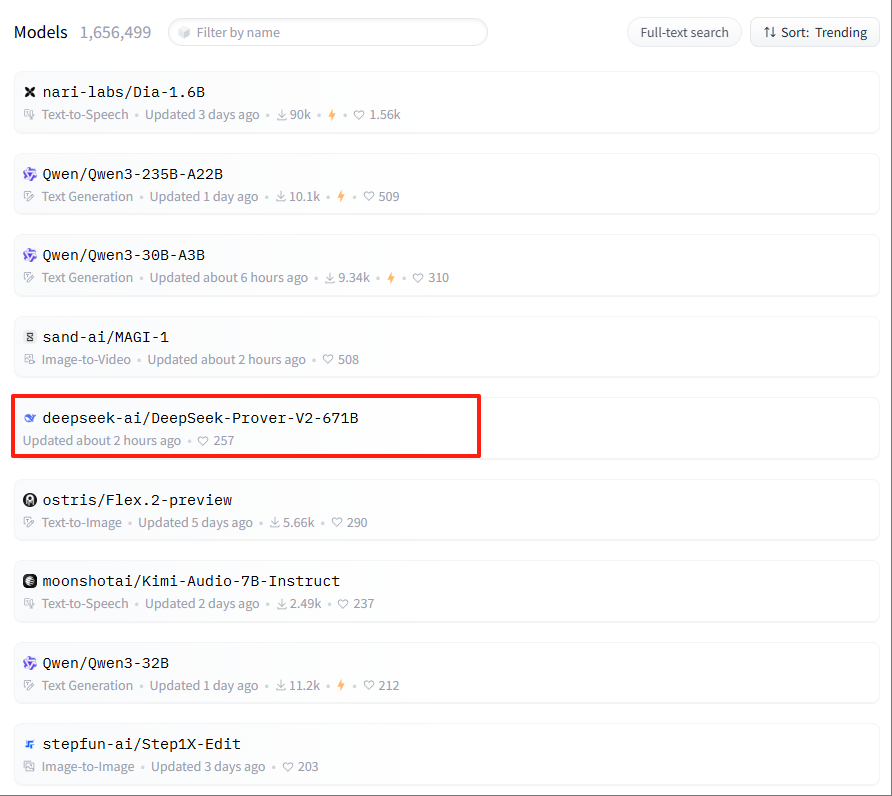Click the heart icon on nari-labs/Dia-1.6B

point(359,115)
